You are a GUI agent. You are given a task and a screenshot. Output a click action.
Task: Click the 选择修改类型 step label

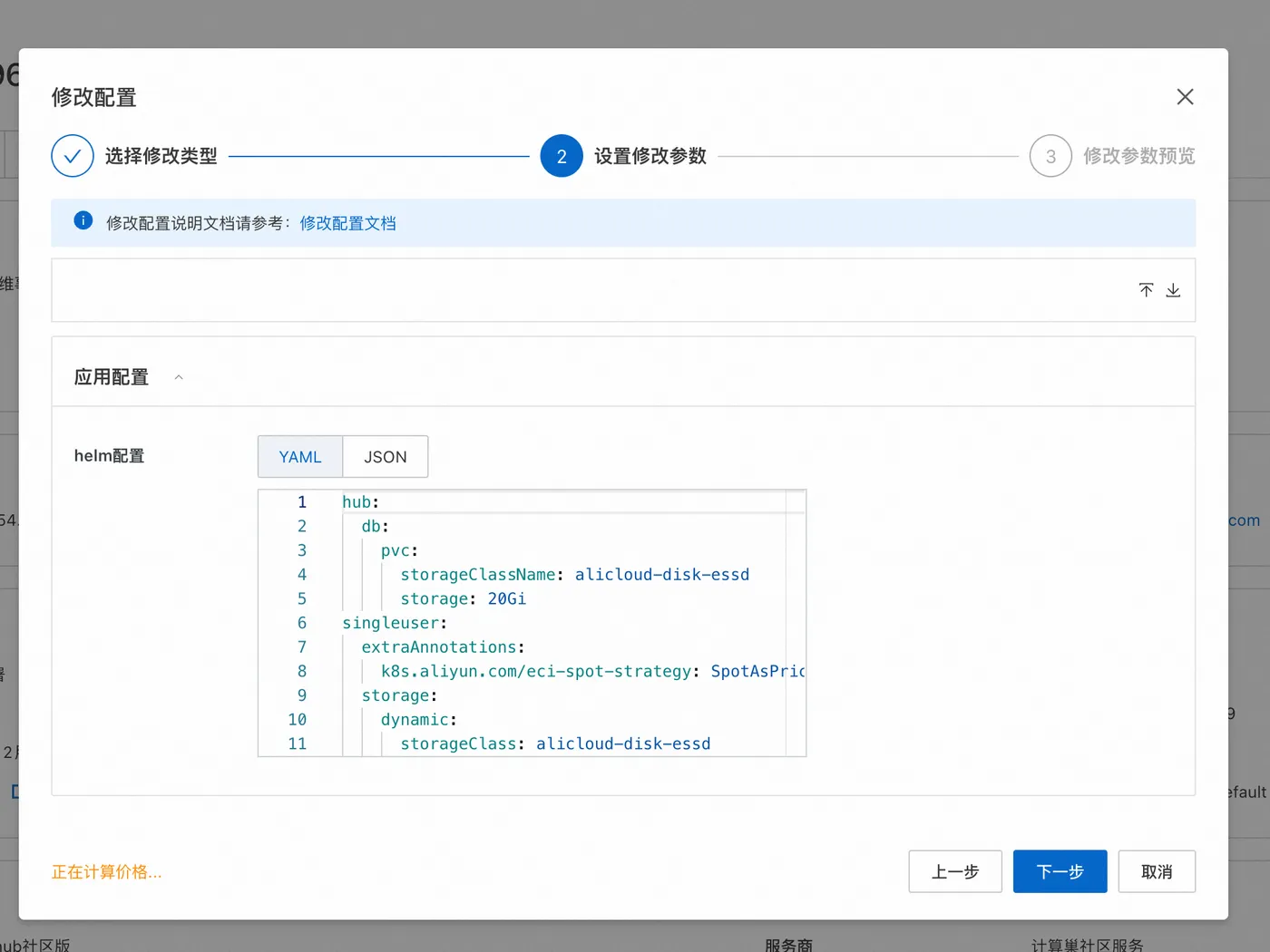(161, 156)
